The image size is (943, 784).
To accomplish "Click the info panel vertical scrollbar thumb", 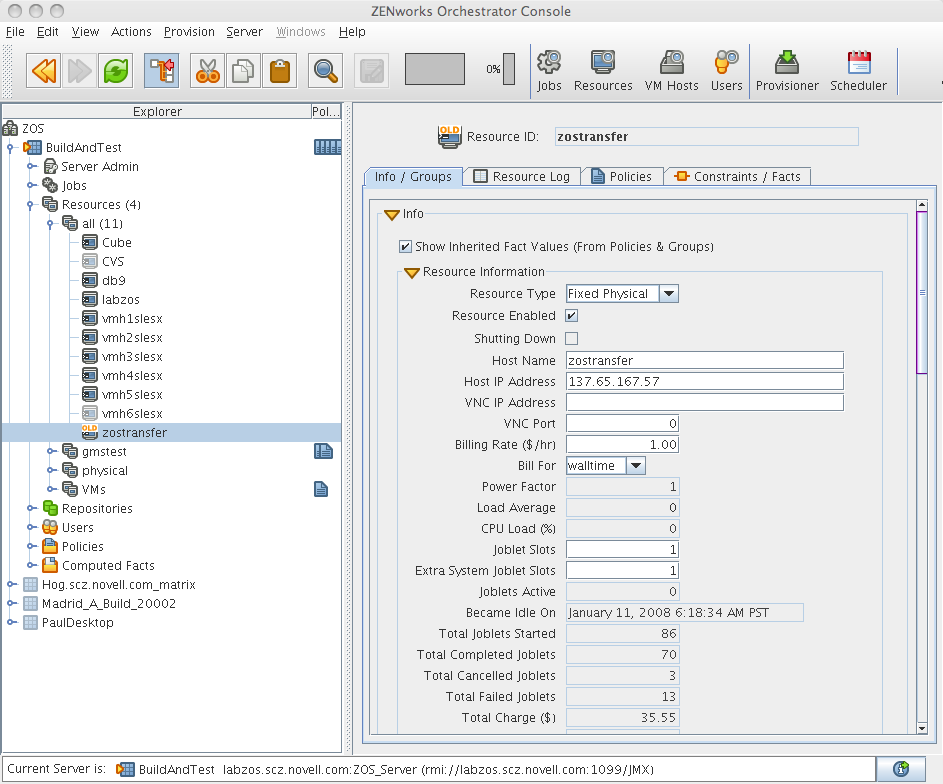I will coord(922,292).
